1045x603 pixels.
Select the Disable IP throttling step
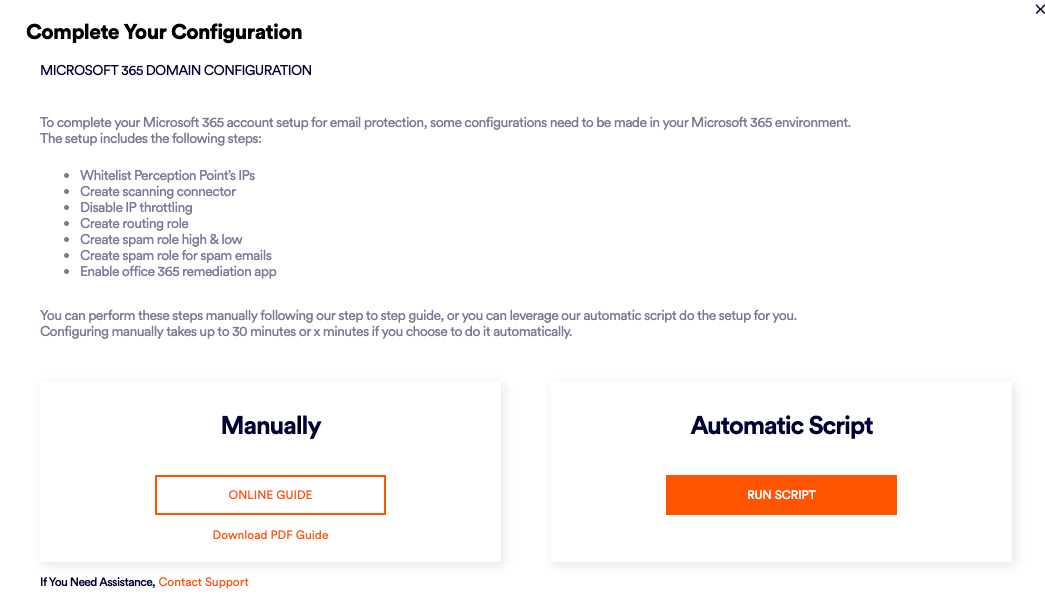click(x=136, y=207)
